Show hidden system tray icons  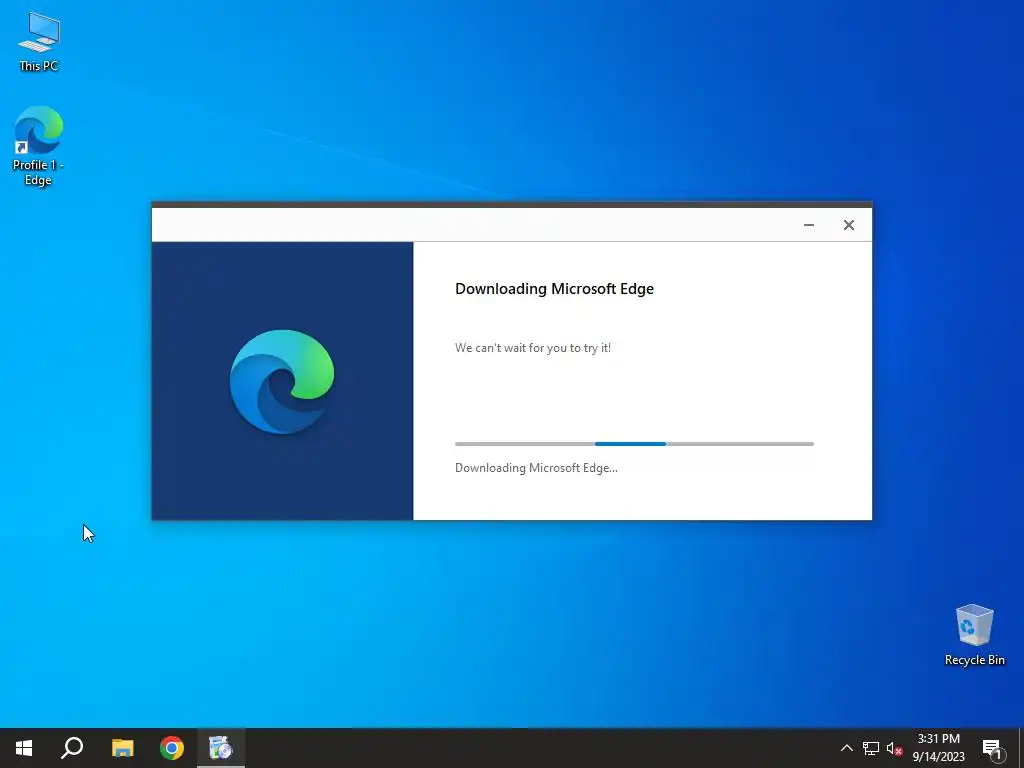click(846, 748)
